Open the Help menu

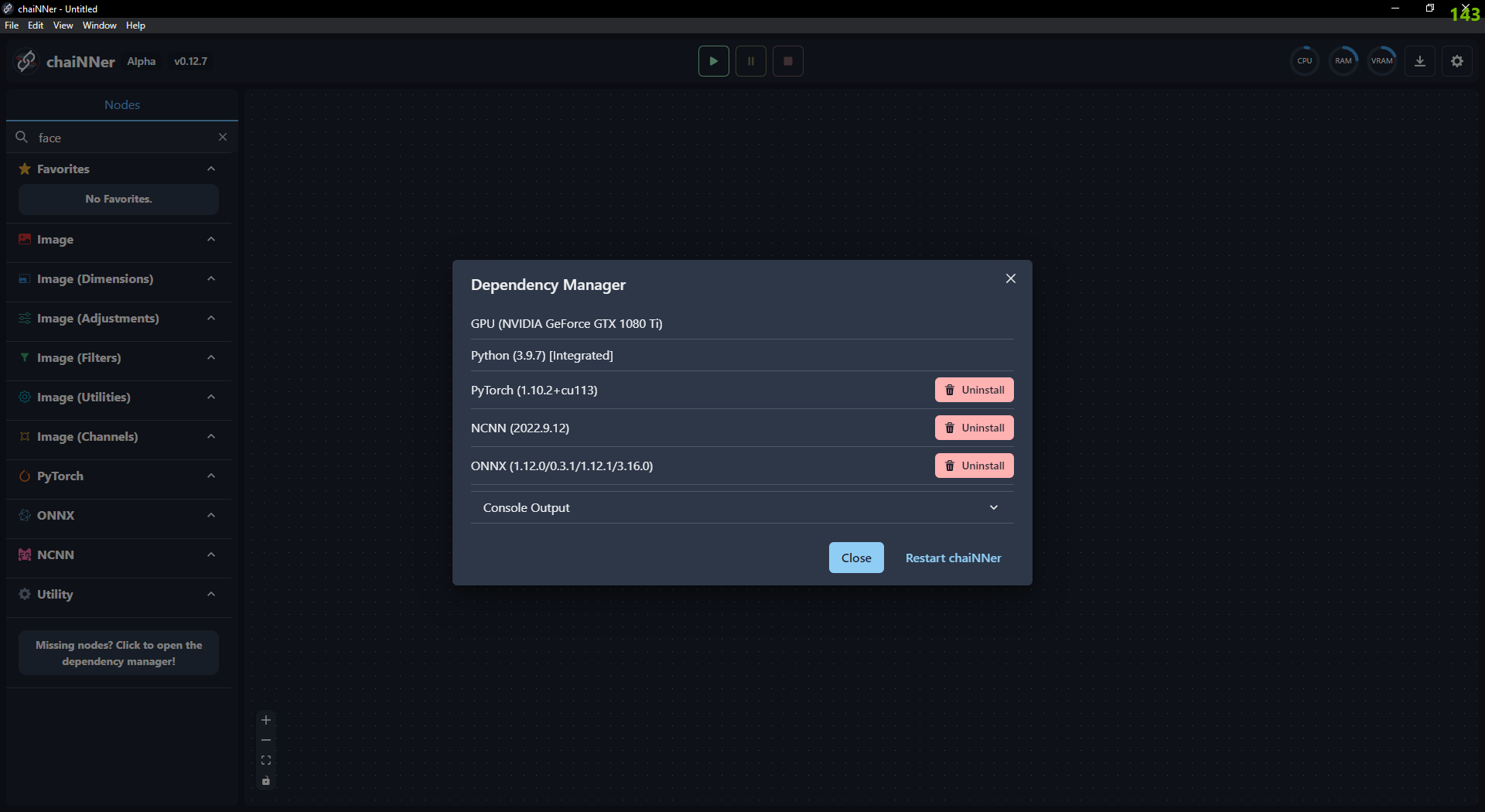click(x=135, y=25)
